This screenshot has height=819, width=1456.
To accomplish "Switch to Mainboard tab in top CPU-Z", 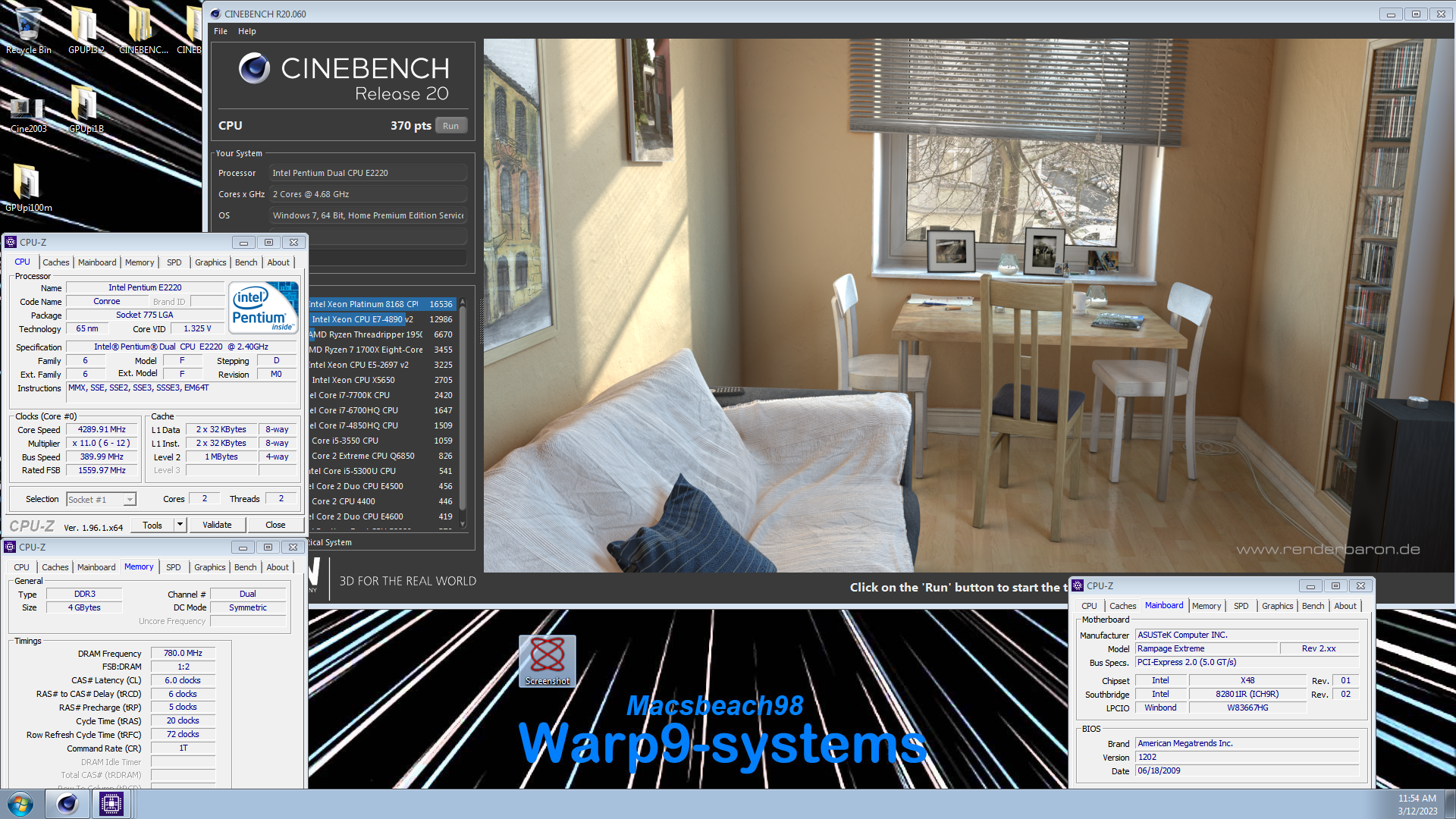I will pos(97,262).
